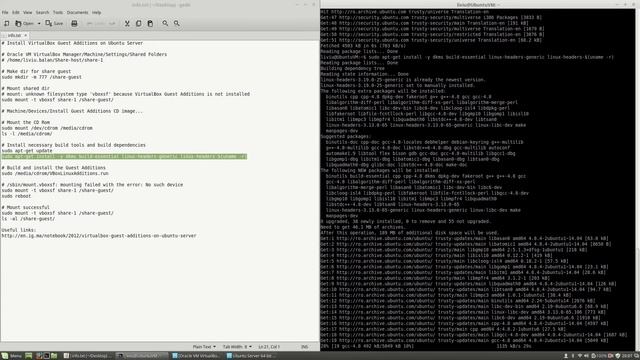Close the info.txt tab

pyautogui.click(x=25, y=36)
